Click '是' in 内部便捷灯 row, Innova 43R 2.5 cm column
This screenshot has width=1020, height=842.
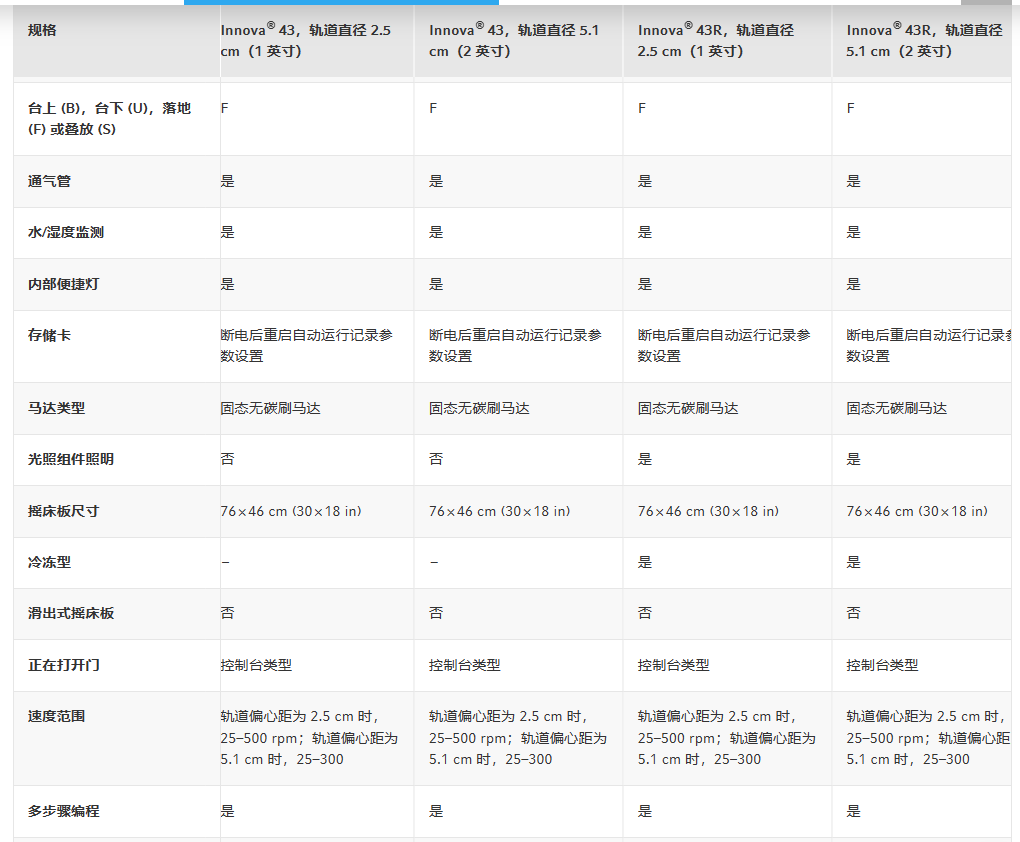pos(645,284)
